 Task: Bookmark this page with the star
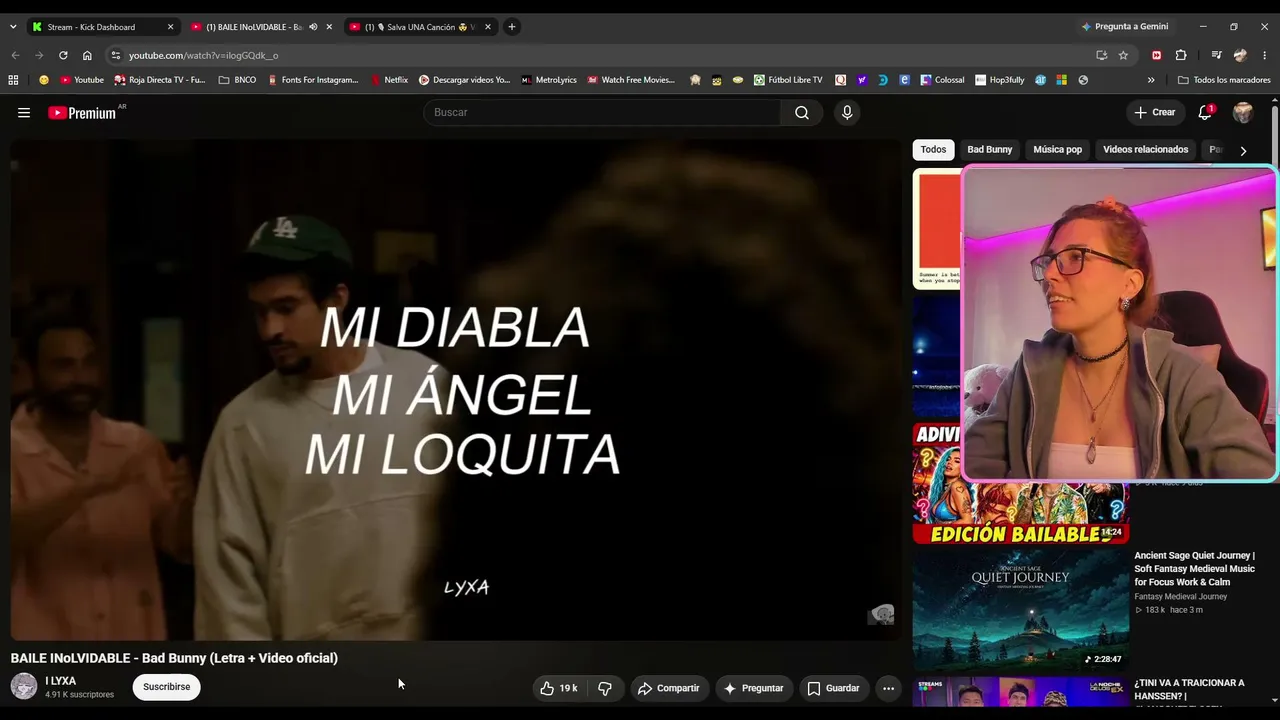coord(1123,55)
